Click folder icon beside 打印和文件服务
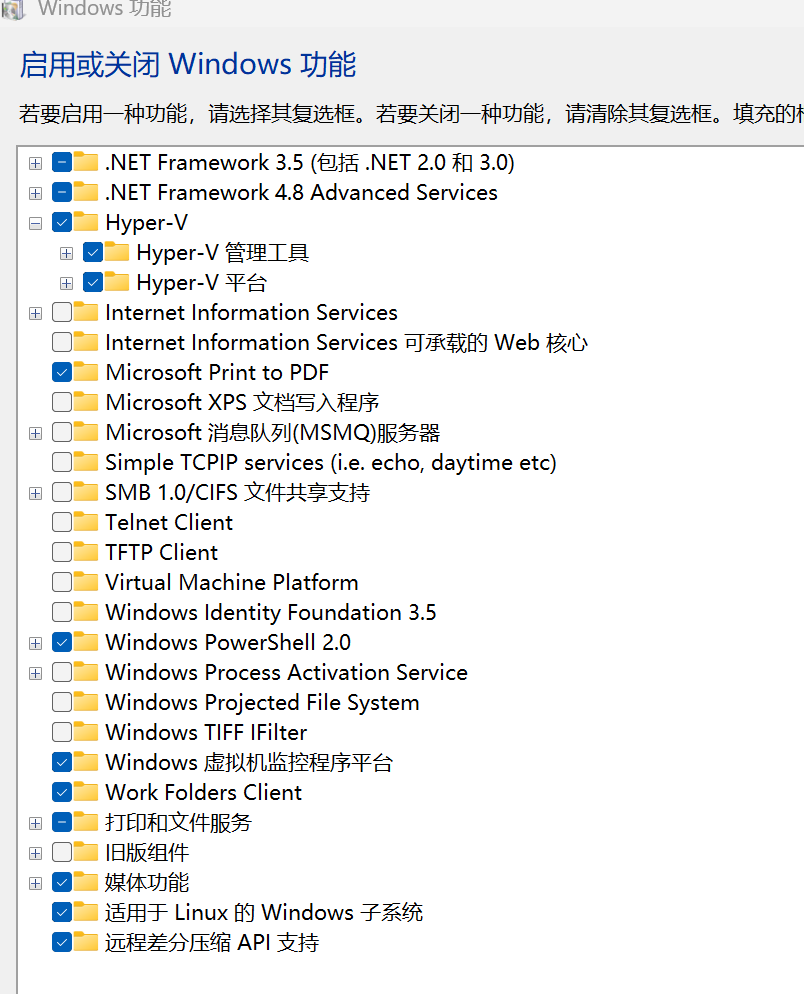This screenshot has height=994, width=804. click(86, 822)
